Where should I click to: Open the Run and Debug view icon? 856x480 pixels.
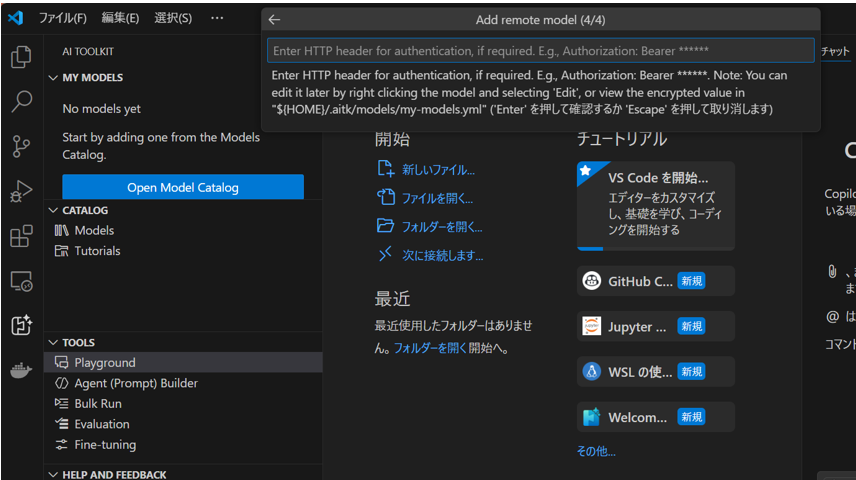(21, 191)
